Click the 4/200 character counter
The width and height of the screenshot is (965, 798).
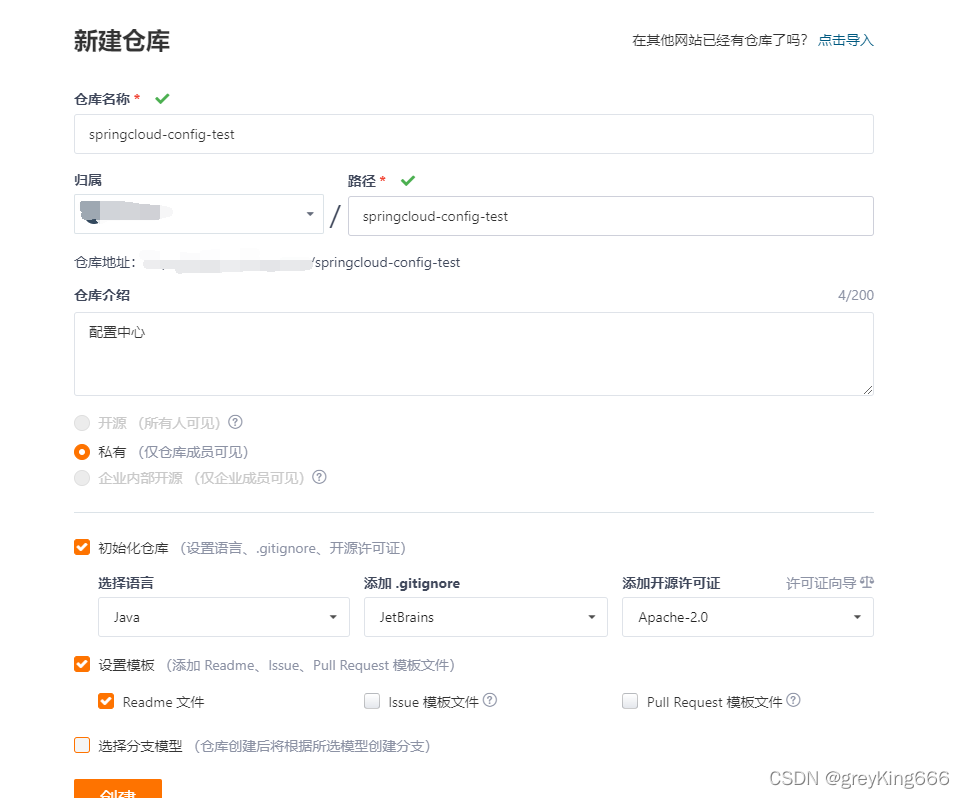click(855, 295)
